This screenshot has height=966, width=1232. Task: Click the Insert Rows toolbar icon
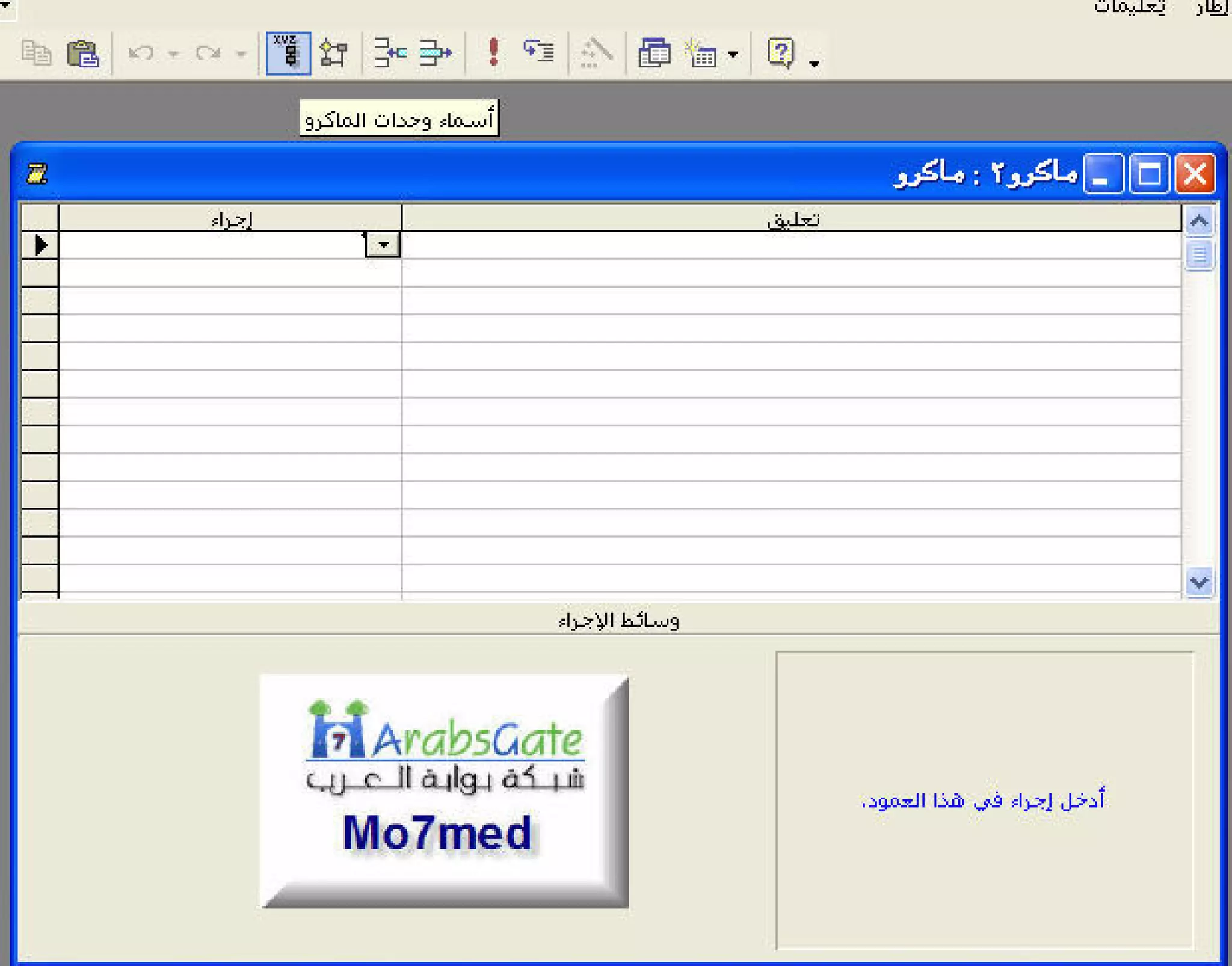[390, 52]
